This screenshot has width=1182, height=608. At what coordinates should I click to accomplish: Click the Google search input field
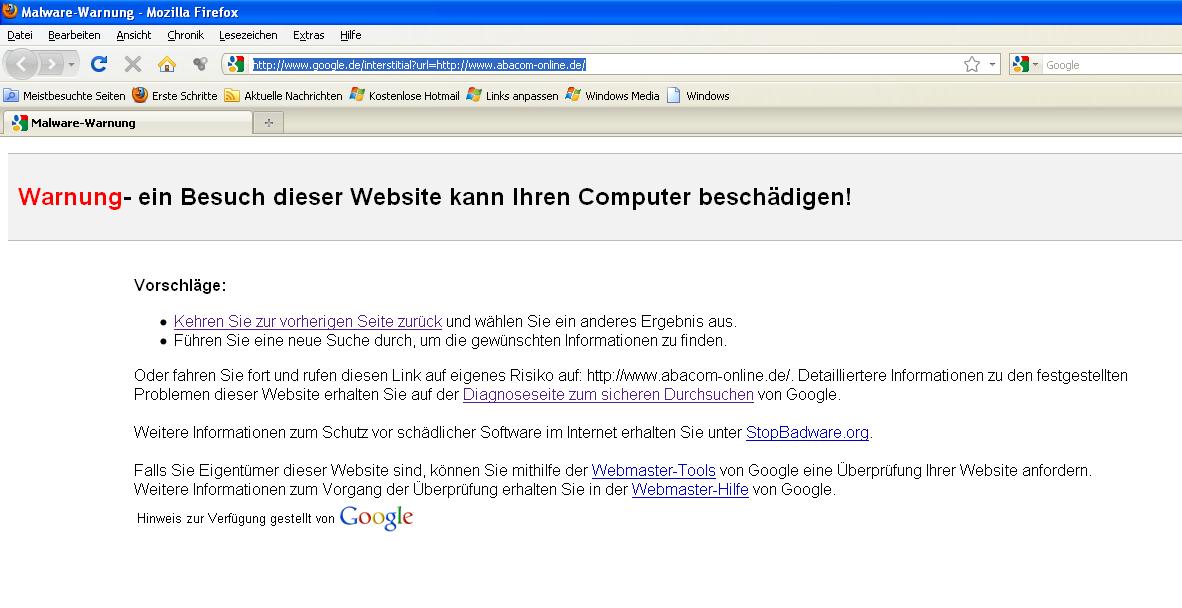[x=1113, y=65]
